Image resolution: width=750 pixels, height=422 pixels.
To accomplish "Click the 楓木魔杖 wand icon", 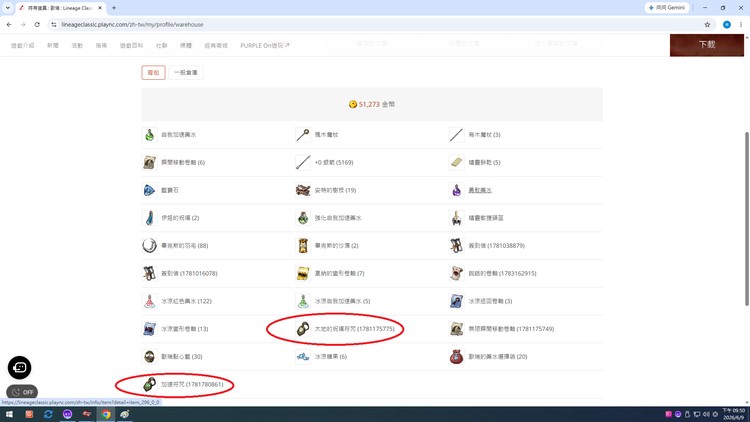I will [303, 135].
